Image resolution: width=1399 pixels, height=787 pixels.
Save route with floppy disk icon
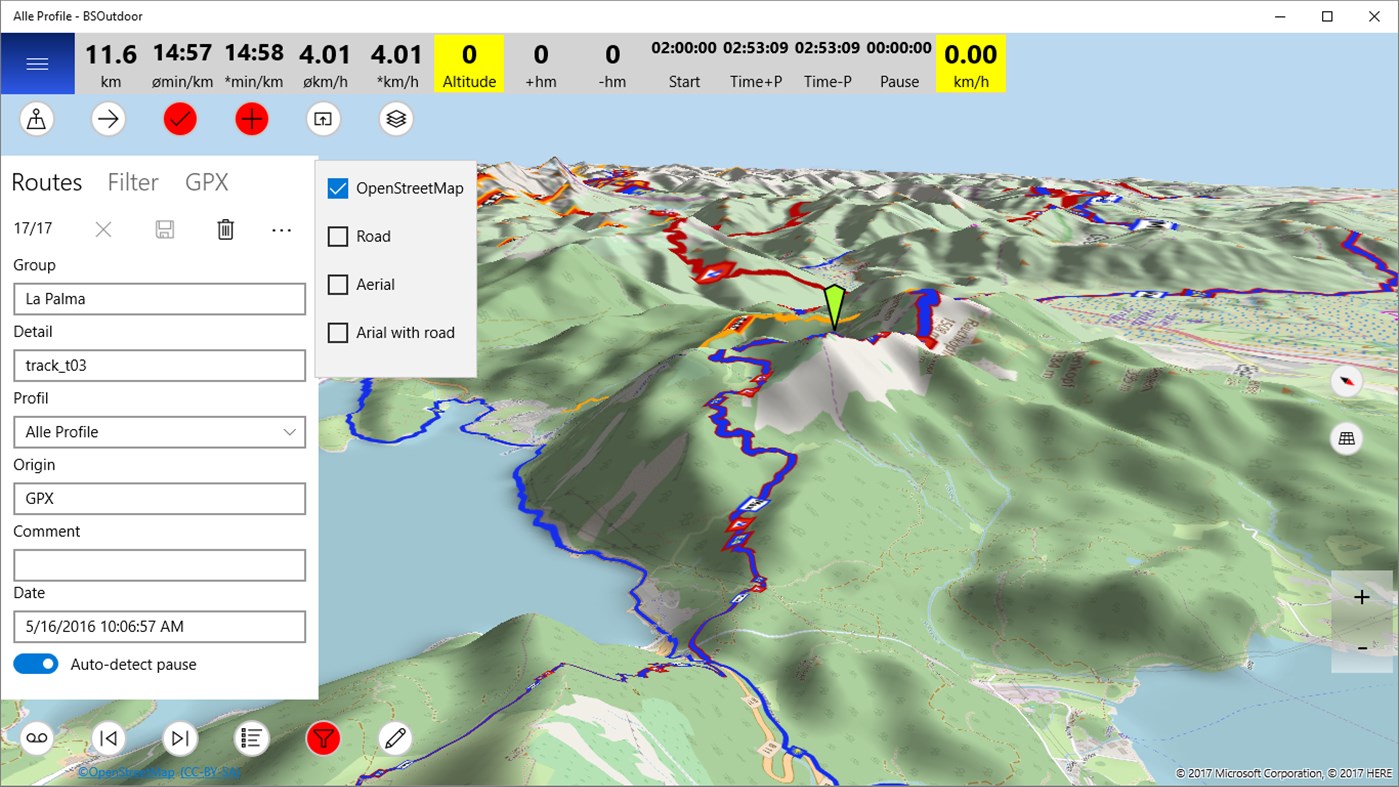pos(165,230)
